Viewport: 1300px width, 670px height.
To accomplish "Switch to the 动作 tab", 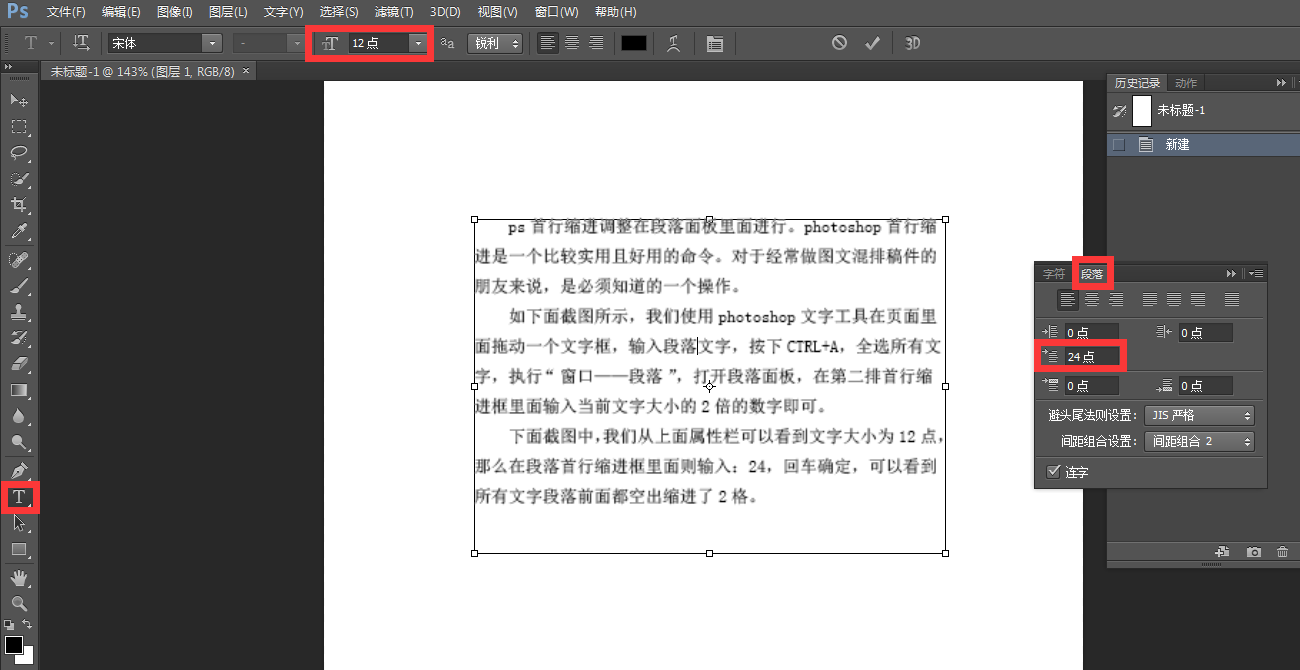I will click(x=1186, y=83).
